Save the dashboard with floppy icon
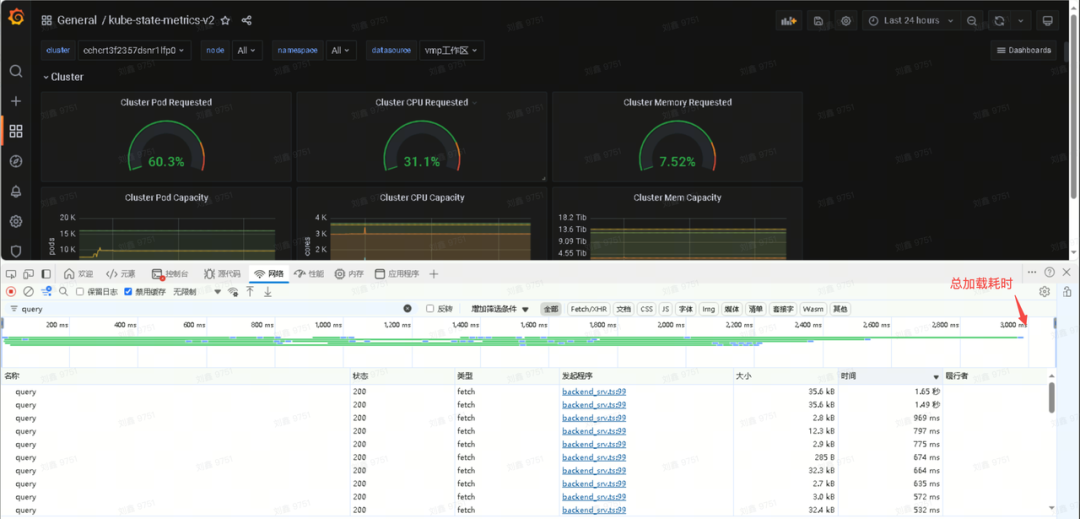The height and width of the screenshot is (519, 1080). click(x=818, y=21)
